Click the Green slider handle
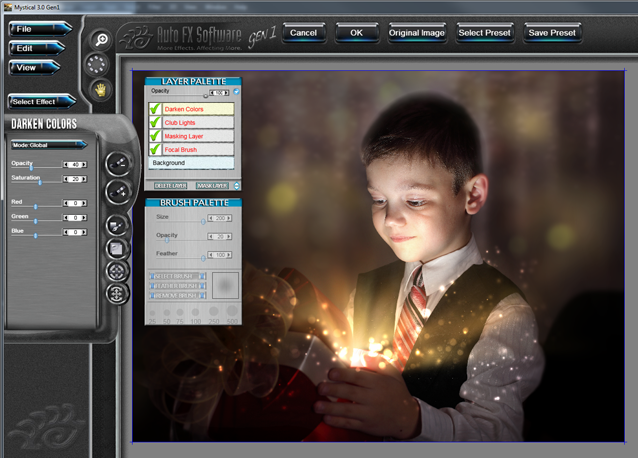638x458 pixels. tap(36, 221)
